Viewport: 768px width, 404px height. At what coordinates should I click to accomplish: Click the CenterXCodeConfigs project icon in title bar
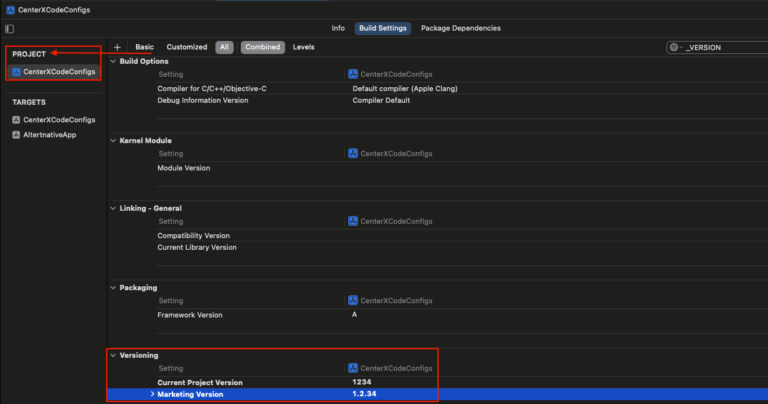(x=10, y=10)
